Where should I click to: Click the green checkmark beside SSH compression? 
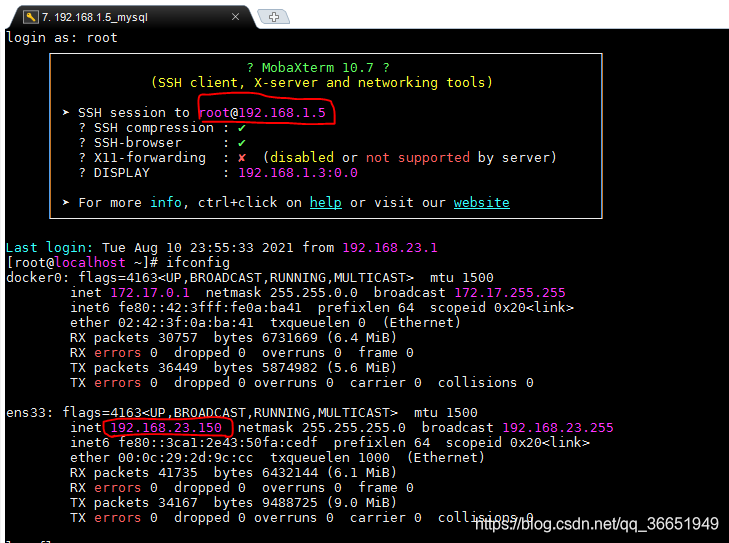click(x=242, y=128)
